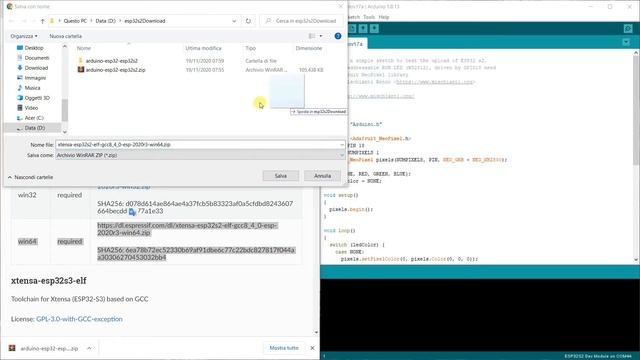The height and width of the screenshot is (360, 640).
Task: Open menu arrow for arduino-esp32 download item
Action: (x=89, y=348)
